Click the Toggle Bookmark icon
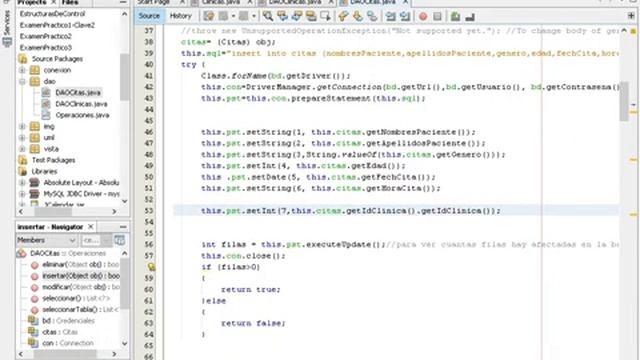 point(372,16)
